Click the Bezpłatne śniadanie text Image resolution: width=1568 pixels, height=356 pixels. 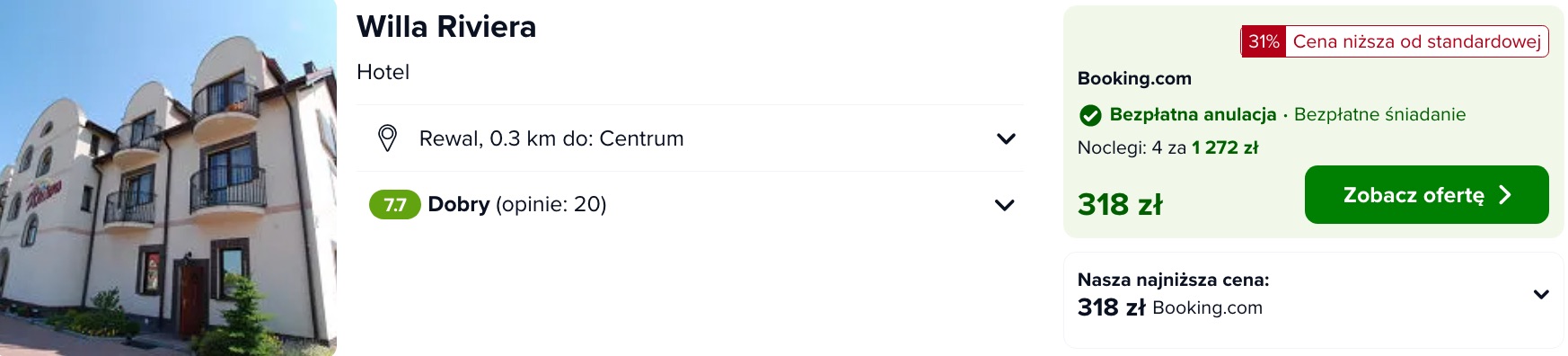coord(1379,114)
